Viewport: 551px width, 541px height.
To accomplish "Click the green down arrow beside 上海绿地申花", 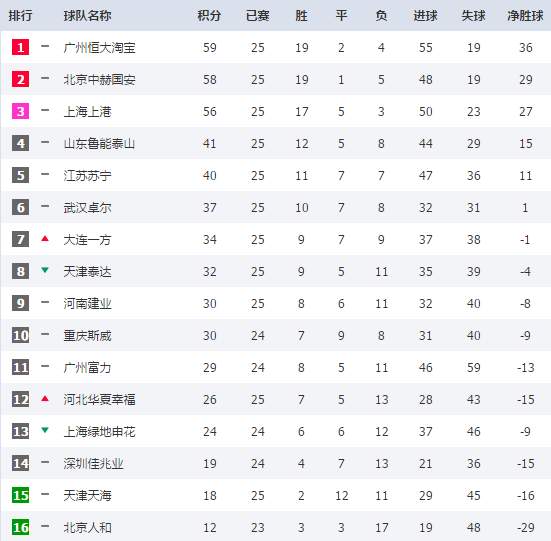I will click(45, 430).
